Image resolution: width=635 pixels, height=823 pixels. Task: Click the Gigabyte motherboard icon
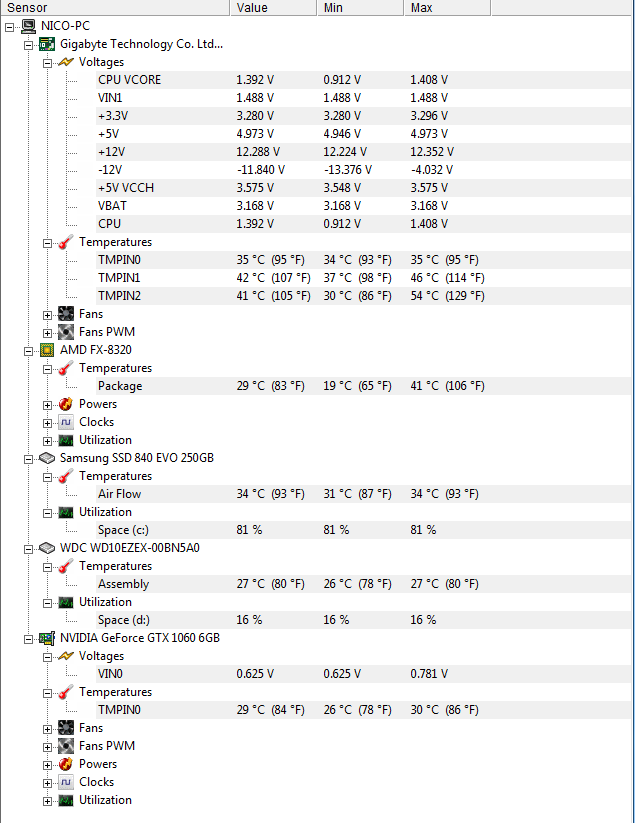click(x=47, y=44)
